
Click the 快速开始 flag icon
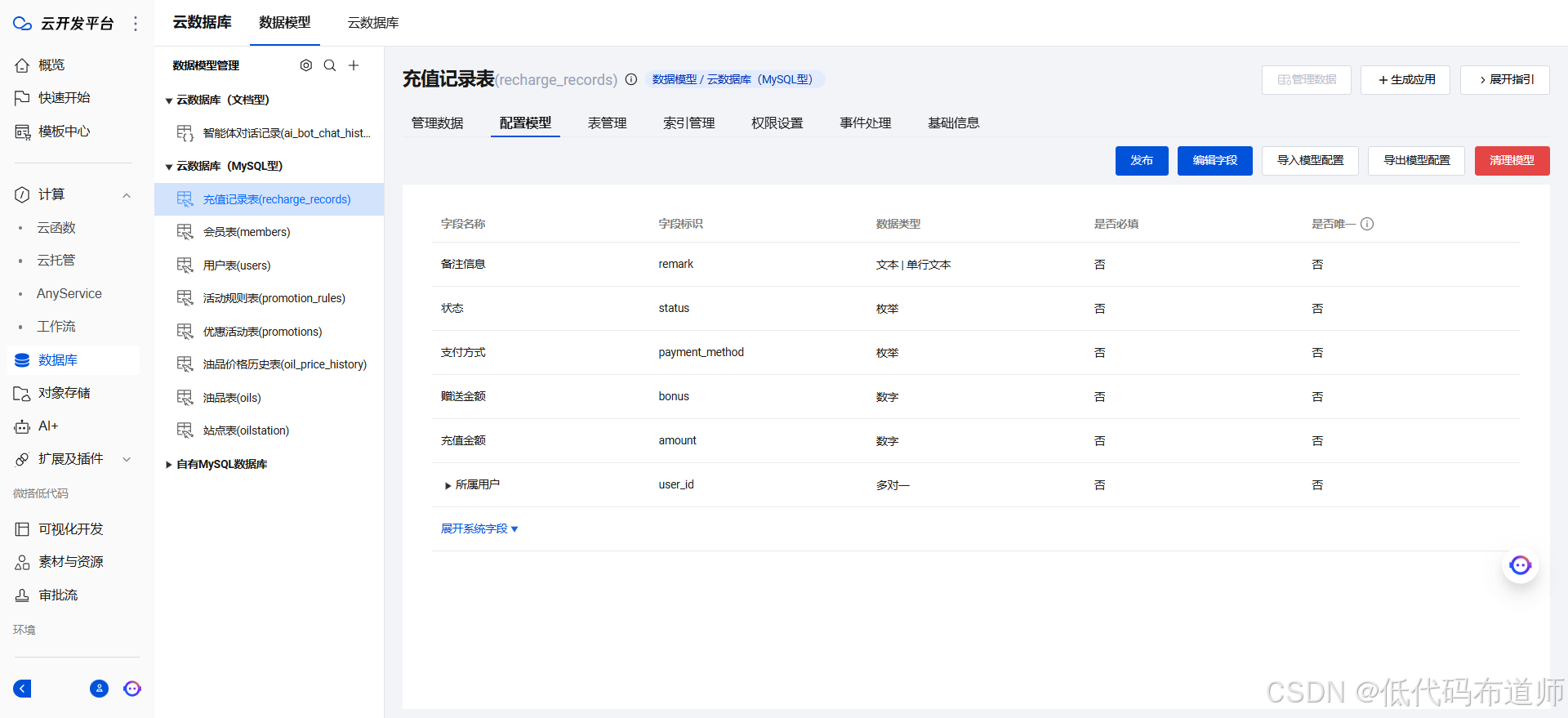(22, 98)
